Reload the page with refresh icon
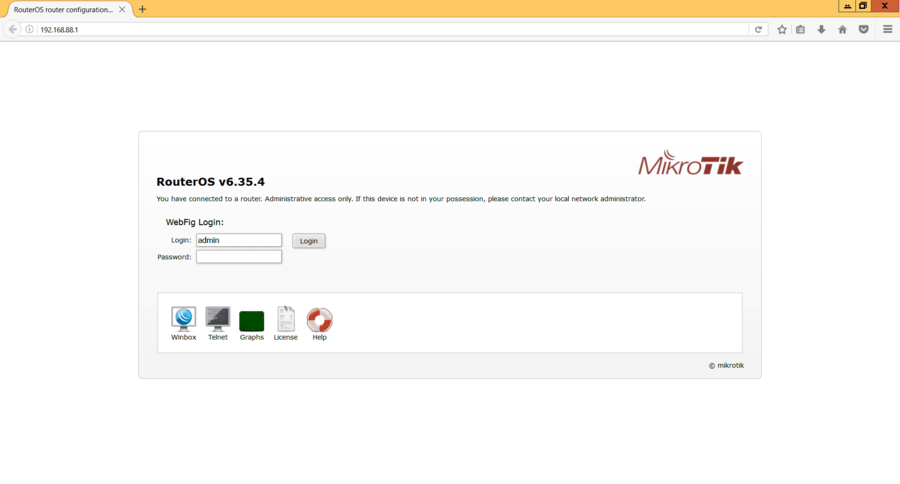 [x=758, y=29]
